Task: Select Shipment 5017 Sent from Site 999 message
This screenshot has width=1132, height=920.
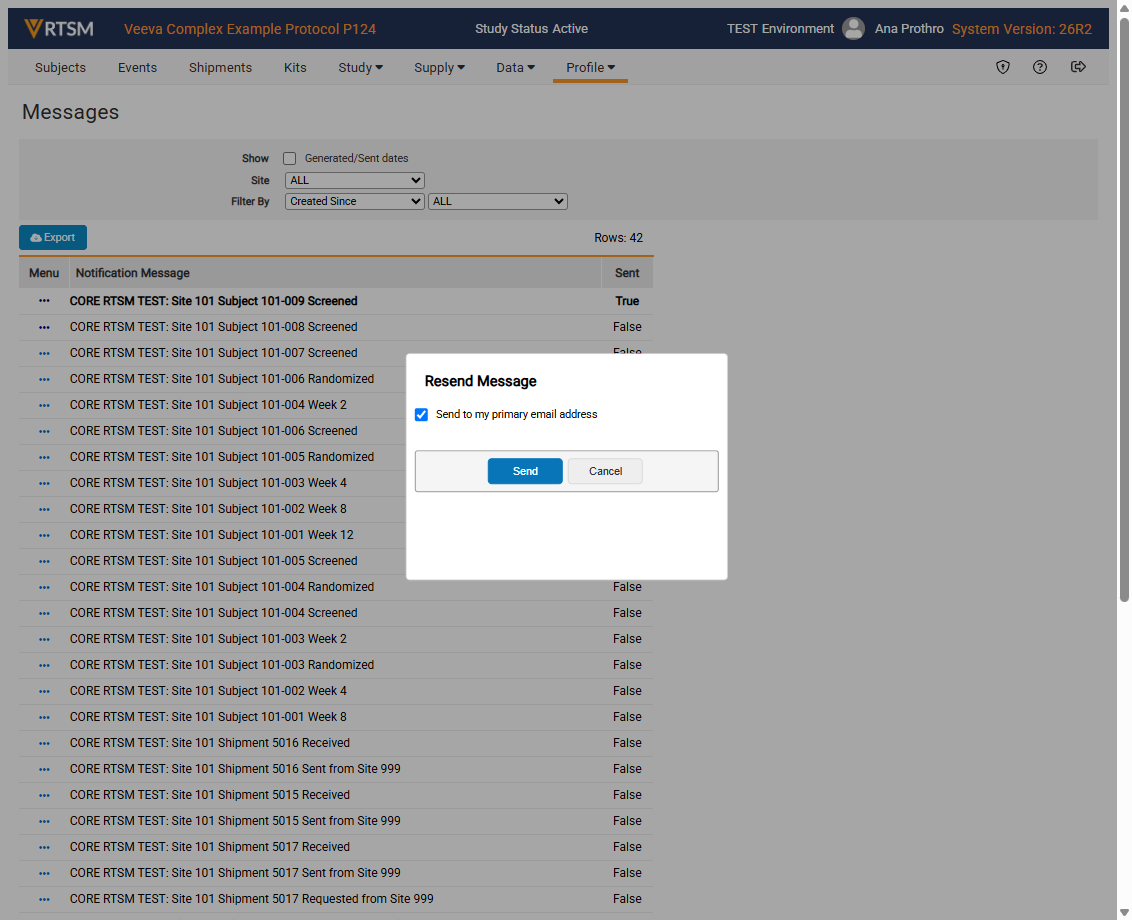Action: pyautogui.click(x=235, y=873)
